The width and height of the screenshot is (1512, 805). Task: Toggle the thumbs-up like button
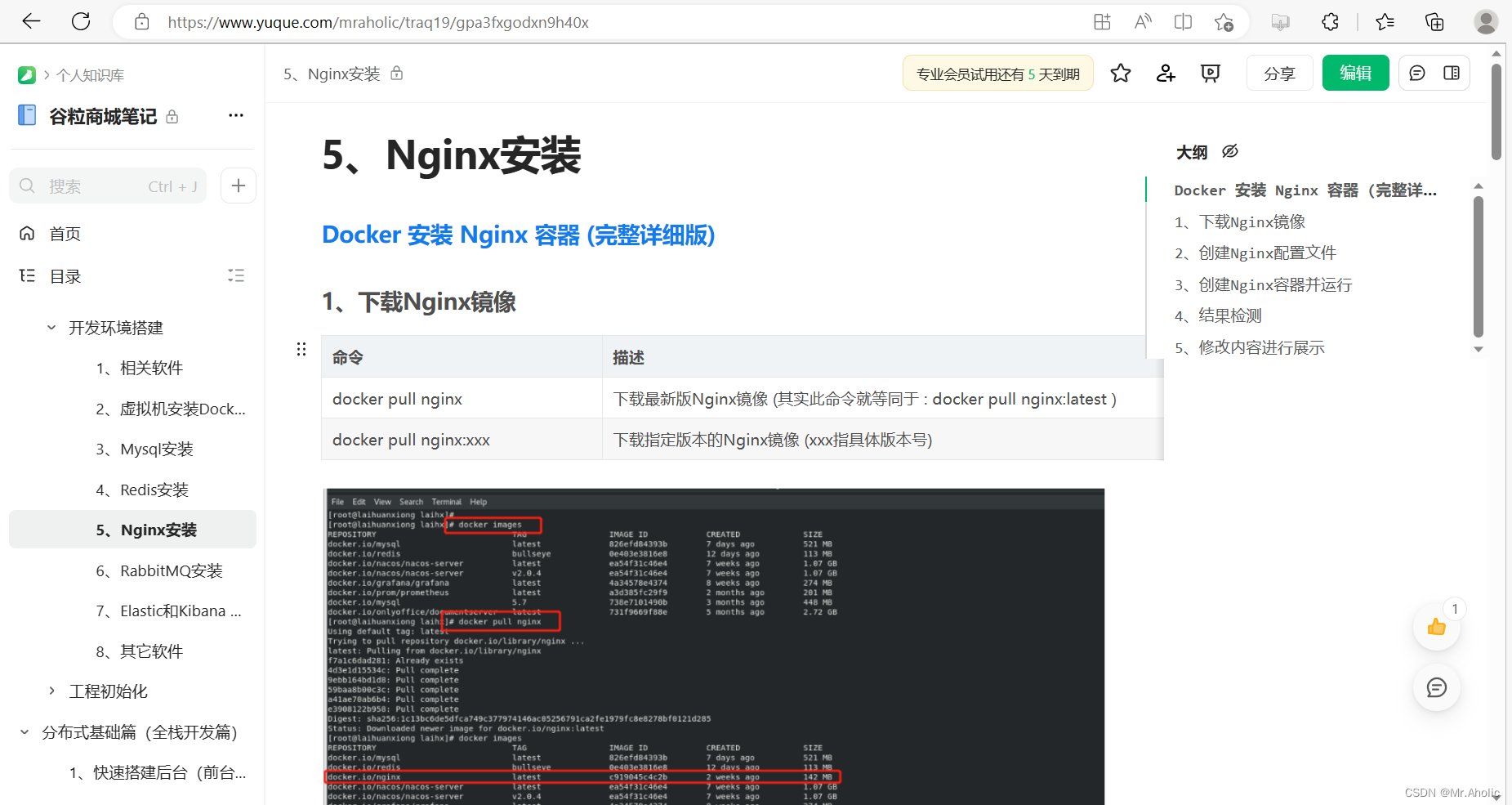click(x=1436, y=627)
